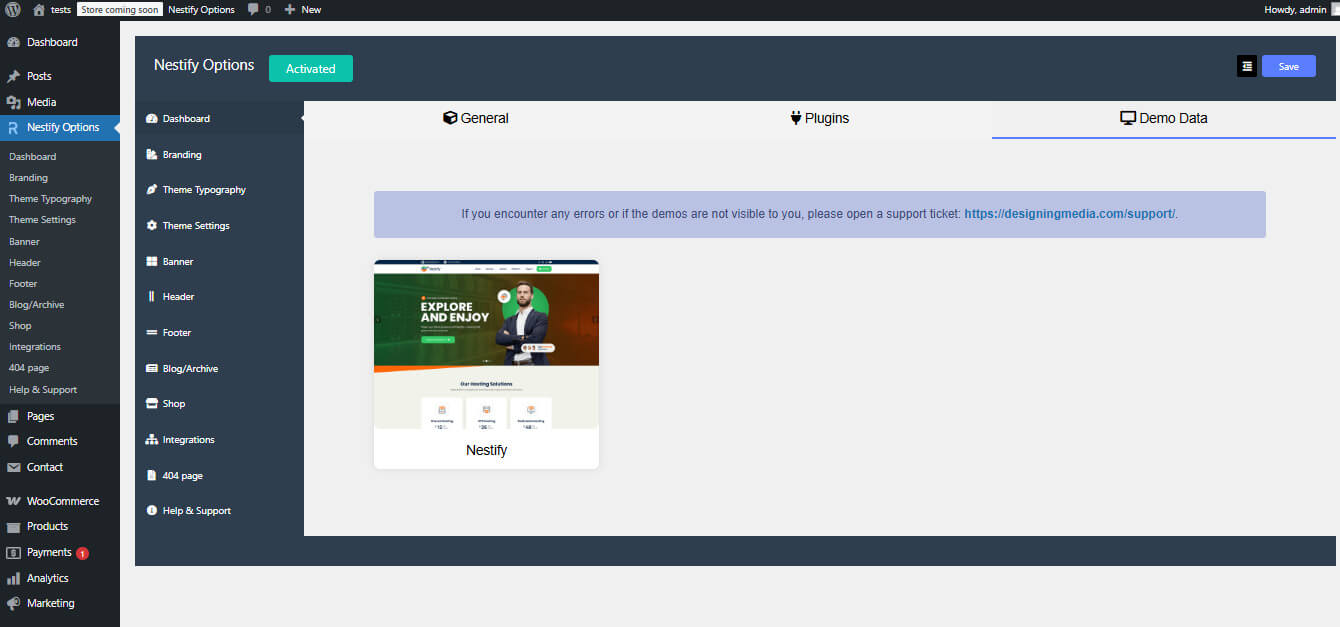Click the Marketing megaphone icon
The height and width of the screenshot is (627, 1340).
13,603
